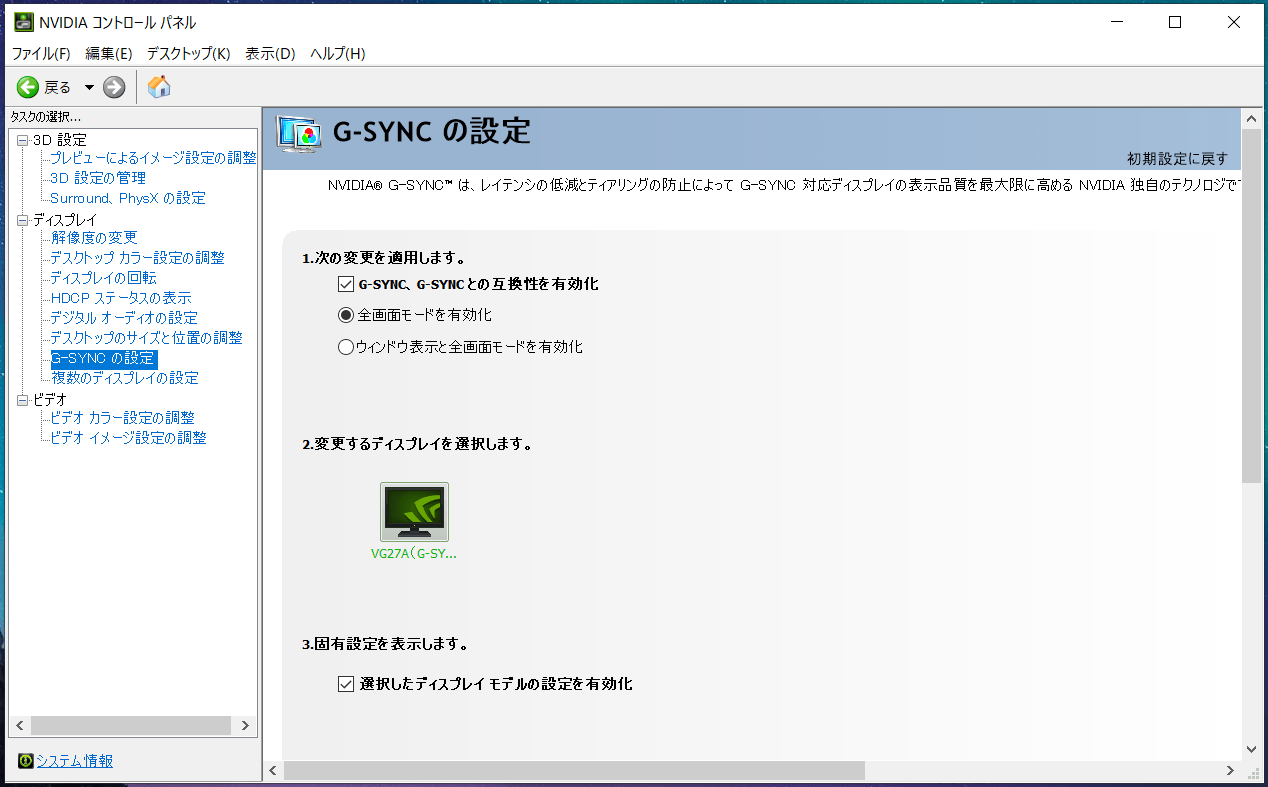Open ビデオ イメージ設定の調整
The image size is (1268, 787).
tap(128, 438)
